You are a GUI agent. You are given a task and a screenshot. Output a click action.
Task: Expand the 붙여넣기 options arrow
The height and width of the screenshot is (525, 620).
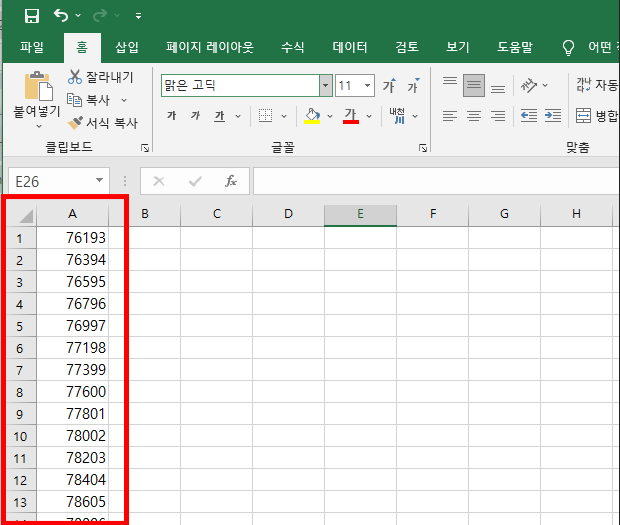tap(39, 127)
